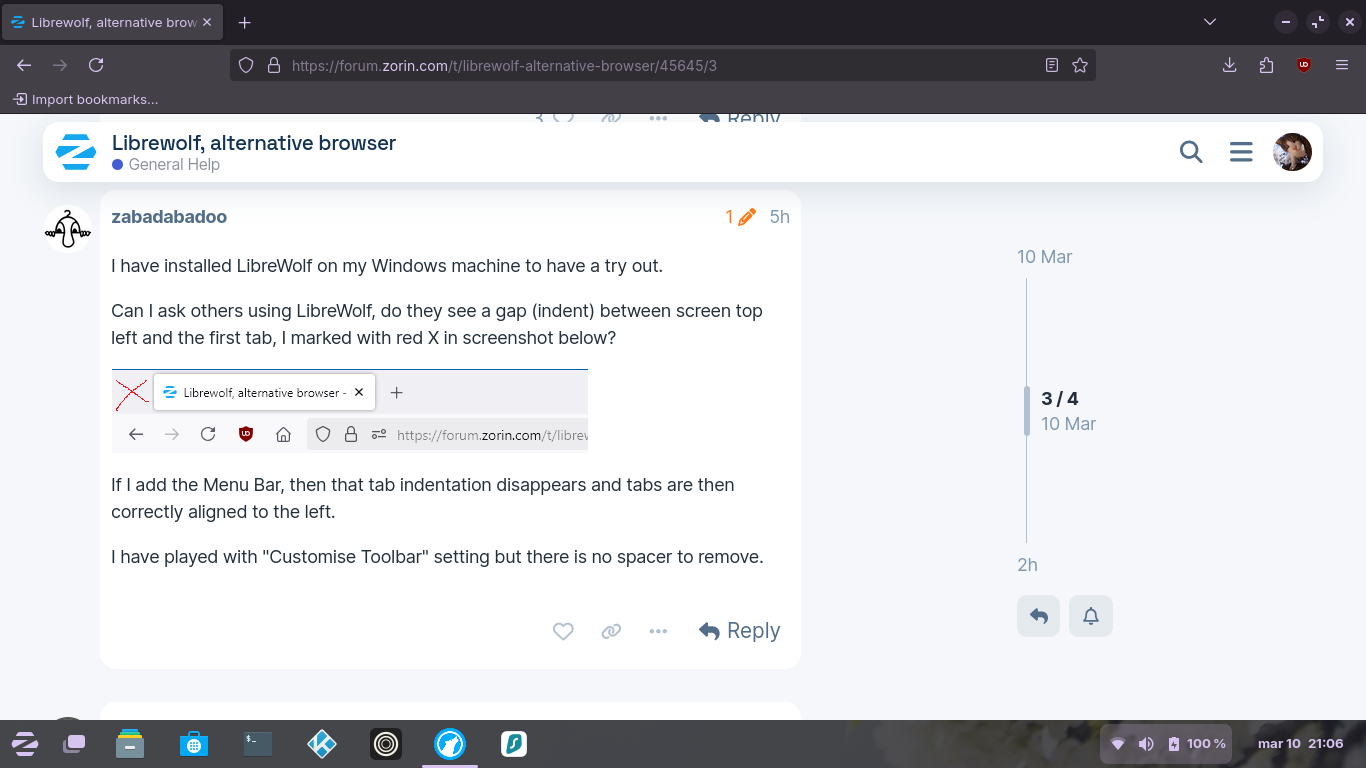Click Import bookmarks in bookmarks toolbar
Image resolution: width=1366 pixels, height=768 pixels.
[x=86, y=99]
